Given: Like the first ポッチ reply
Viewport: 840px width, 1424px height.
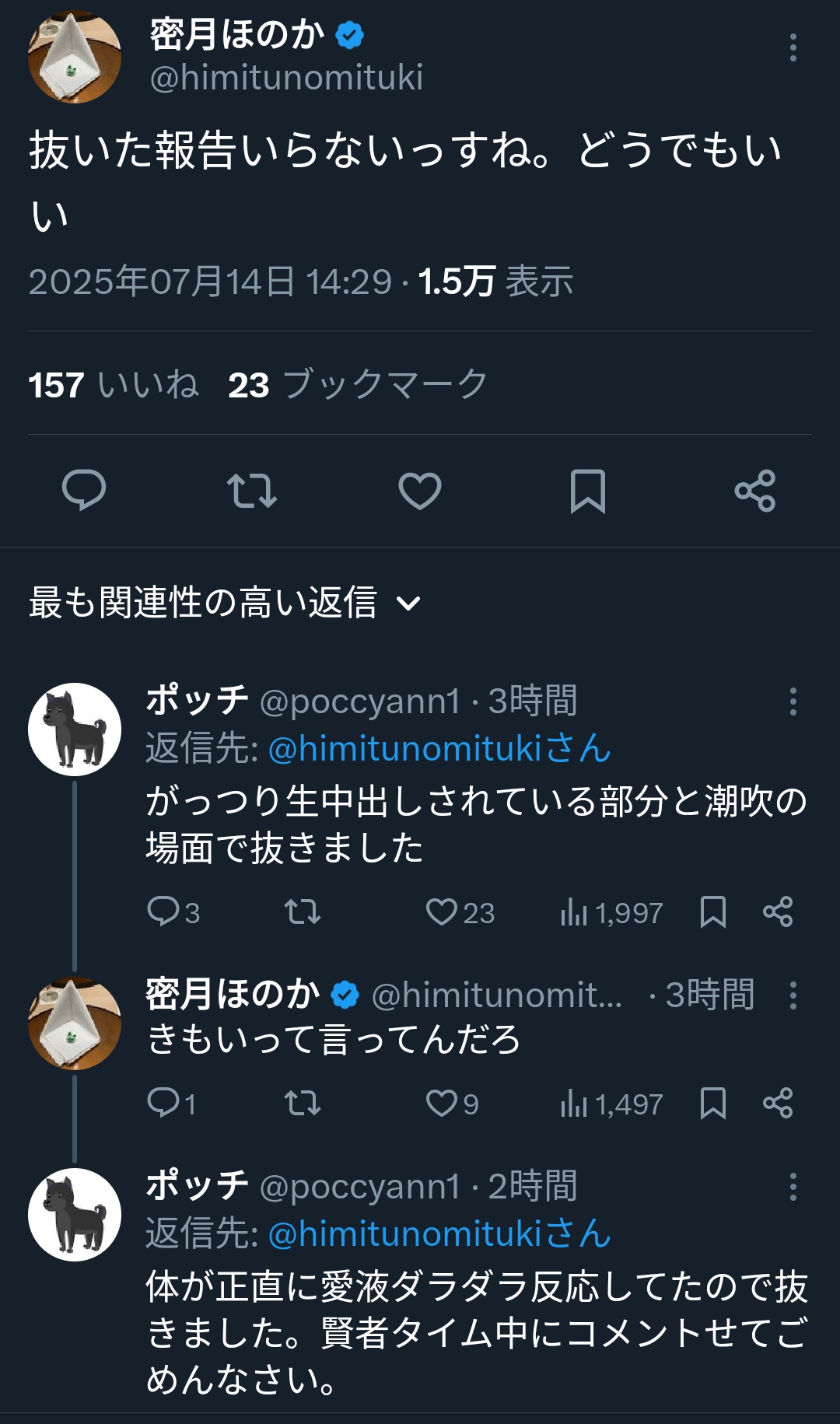Looking at the screenshot, I should click(x=442, y=911).
